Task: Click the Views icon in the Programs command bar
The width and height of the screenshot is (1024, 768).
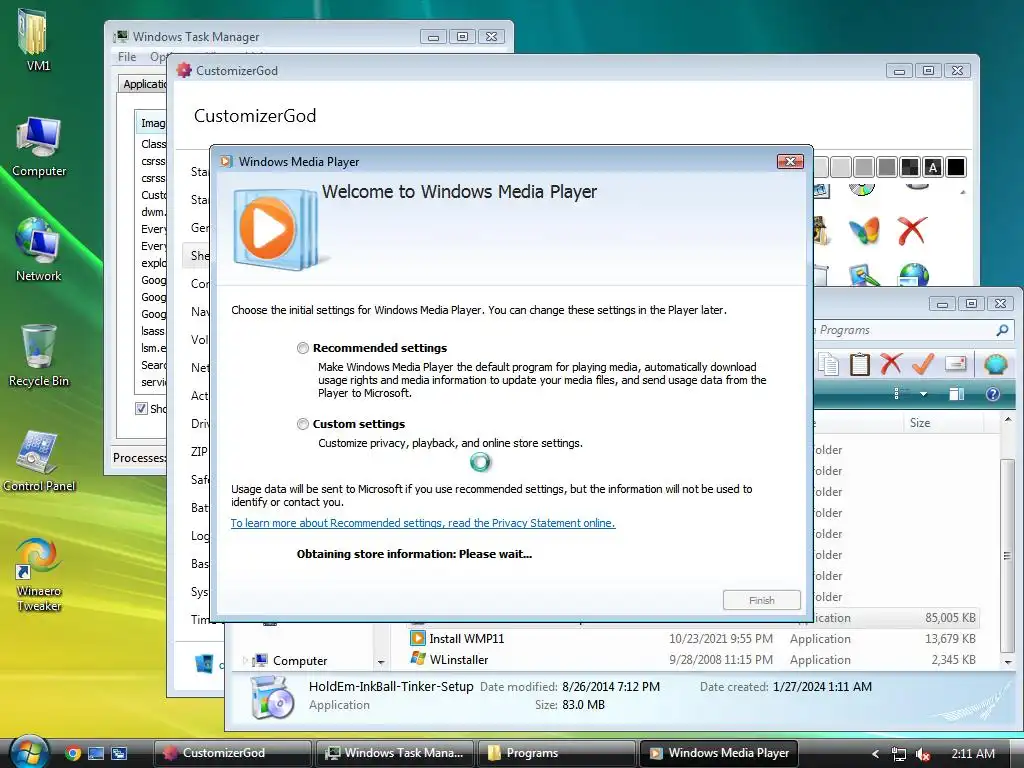Action: pos(898,394)
